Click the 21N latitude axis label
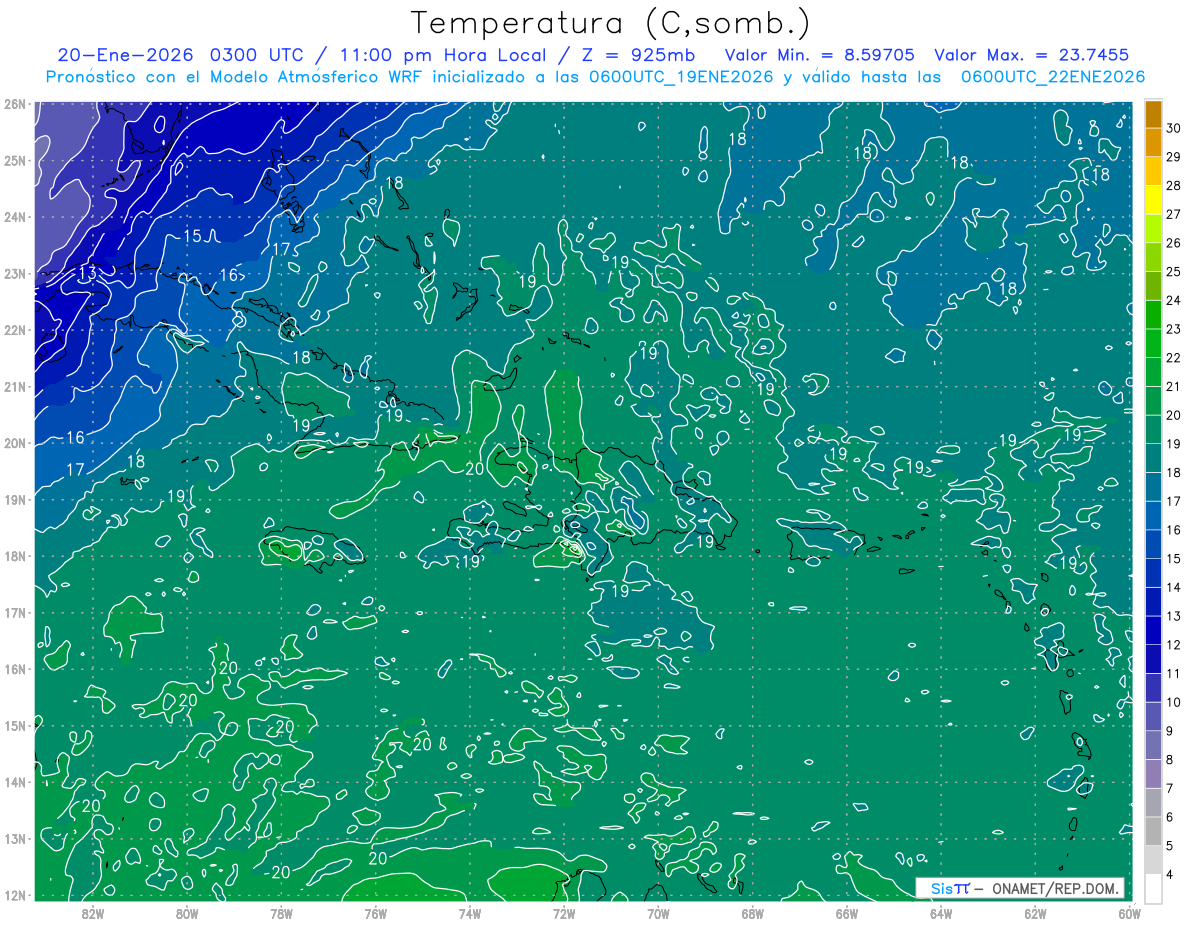 pos(14,386)
